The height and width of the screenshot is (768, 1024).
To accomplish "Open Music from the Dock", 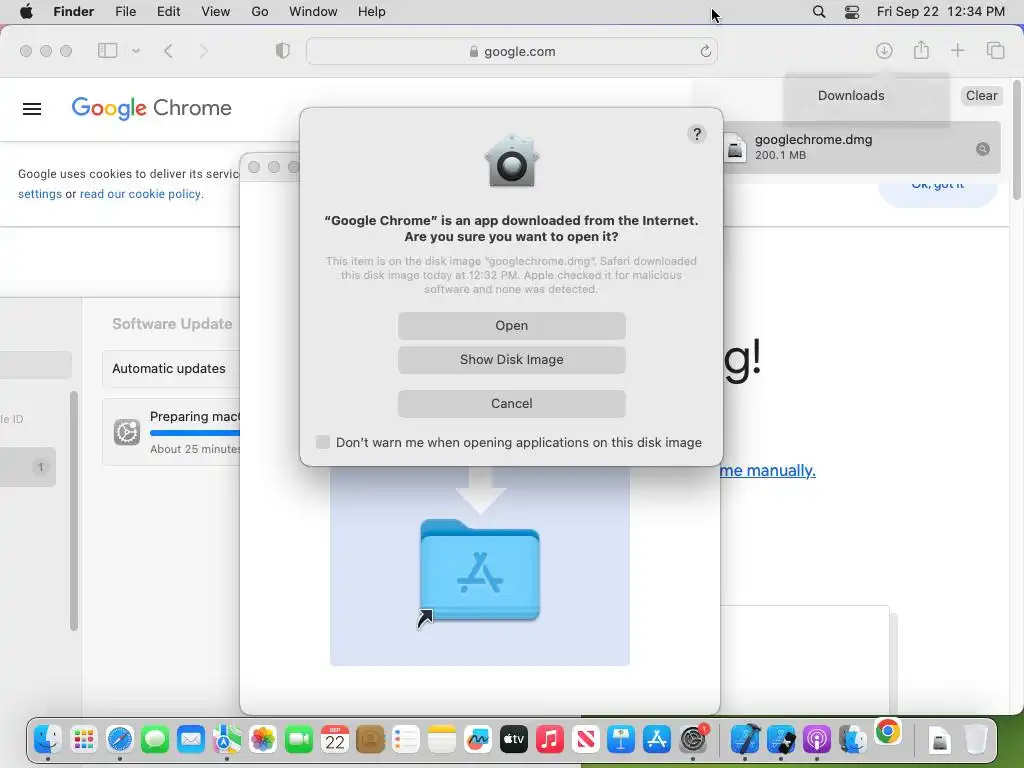I will point(549,739).
